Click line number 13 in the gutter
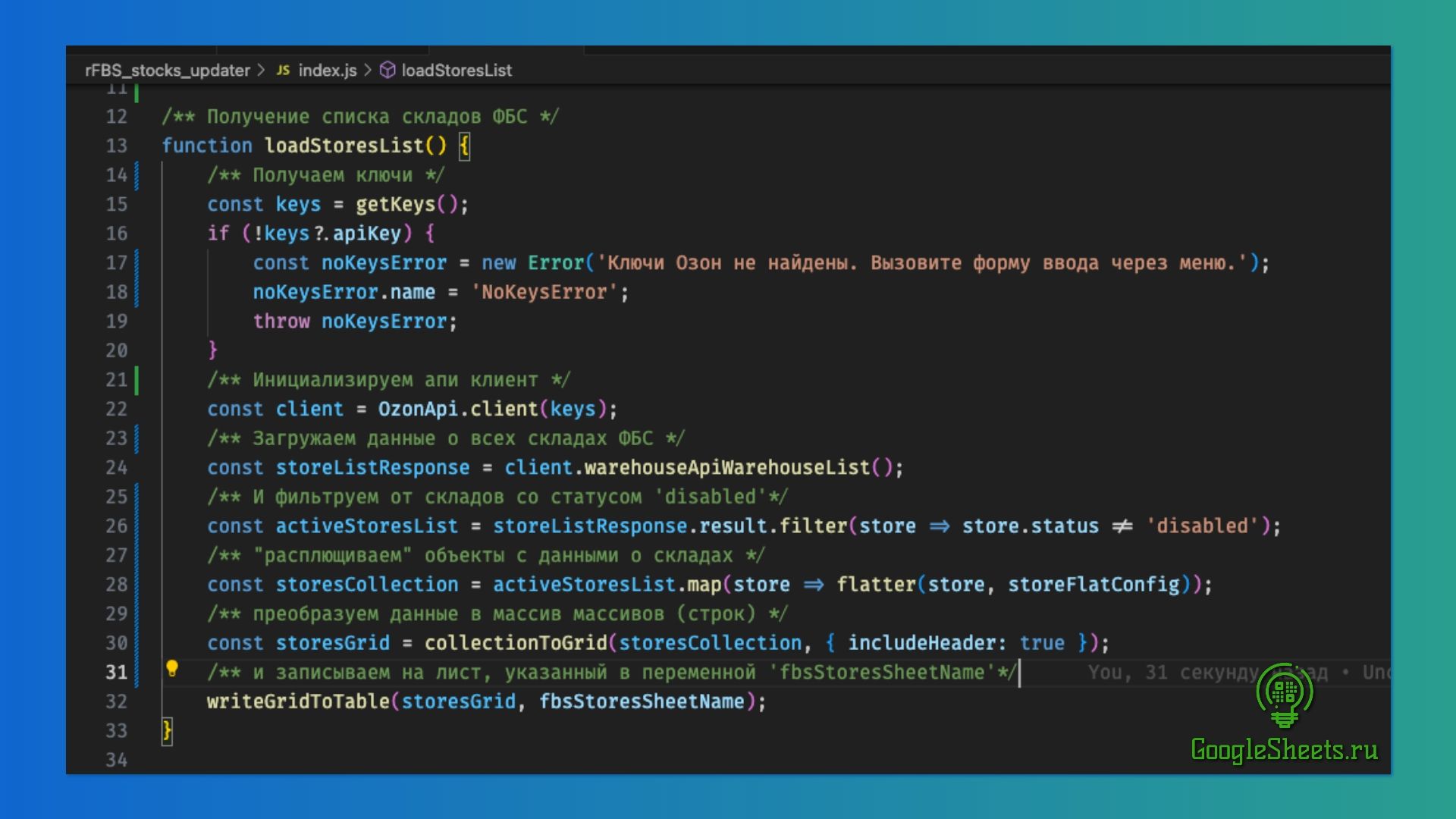 pos(116,146)
